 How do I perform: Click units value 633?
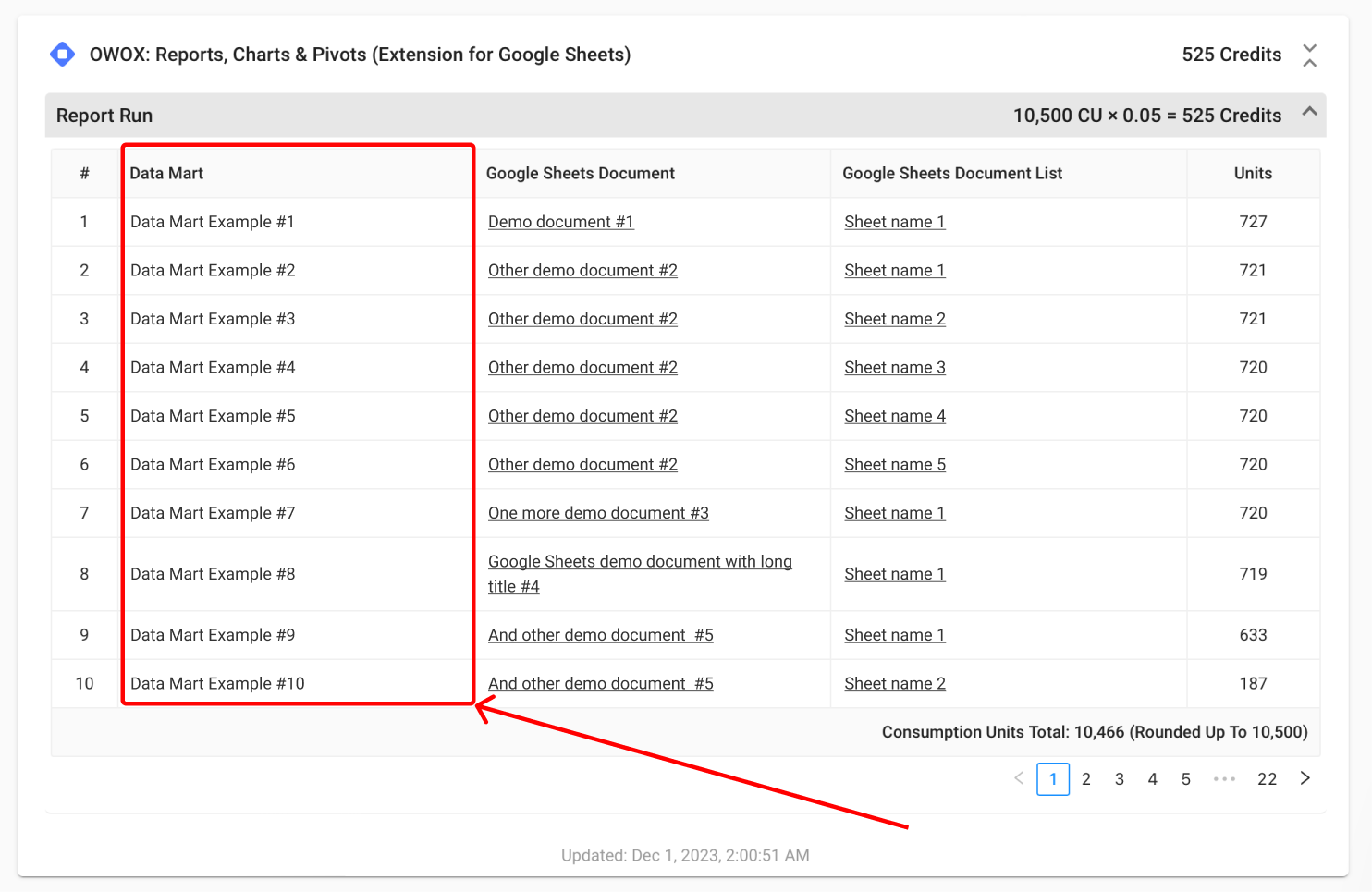pos(1253,635)
